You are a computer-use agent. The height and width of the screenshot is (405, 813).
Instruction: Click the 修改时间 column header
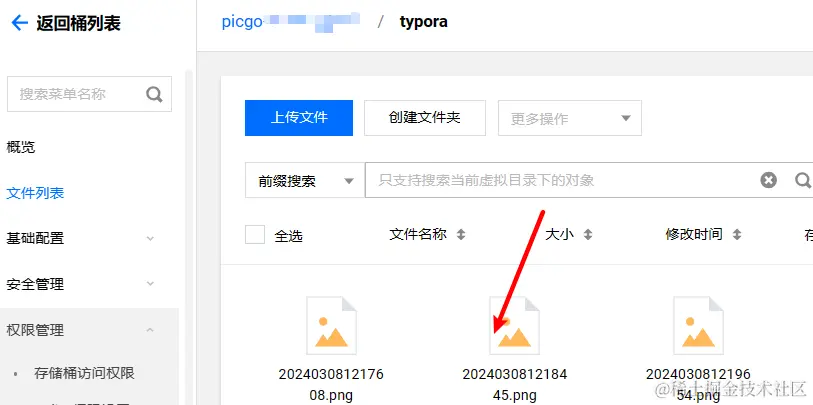click(694, 234)
